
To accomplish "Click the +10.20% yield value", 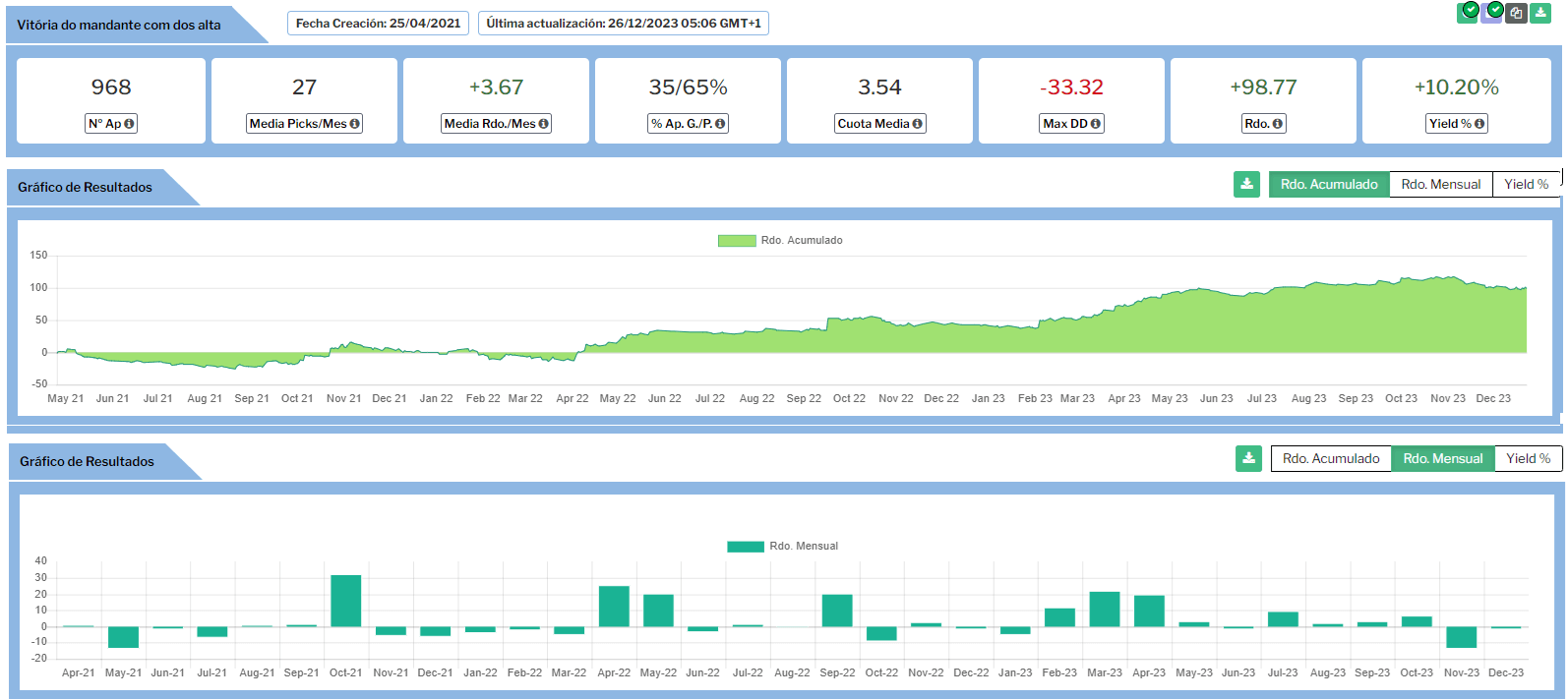I will (x=1457, y=87).
